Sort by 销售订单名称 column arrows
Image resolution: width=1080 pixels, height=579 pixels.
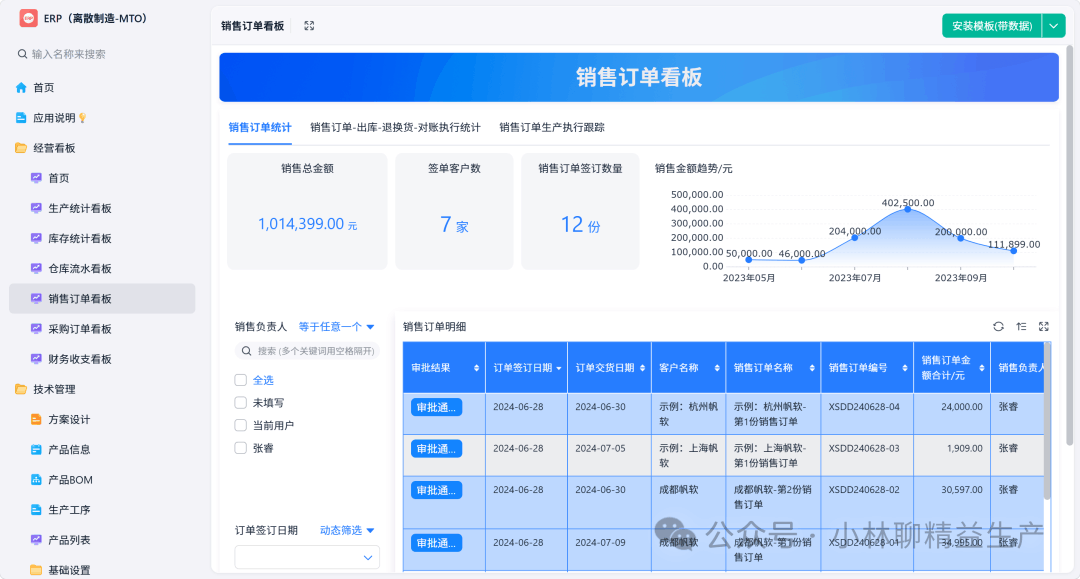pyautogui.click(x=812, y=368)
